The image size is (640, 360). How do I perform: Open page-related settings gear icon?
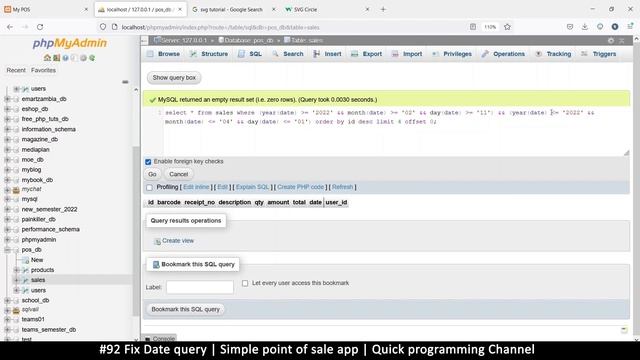pos(611,40)
